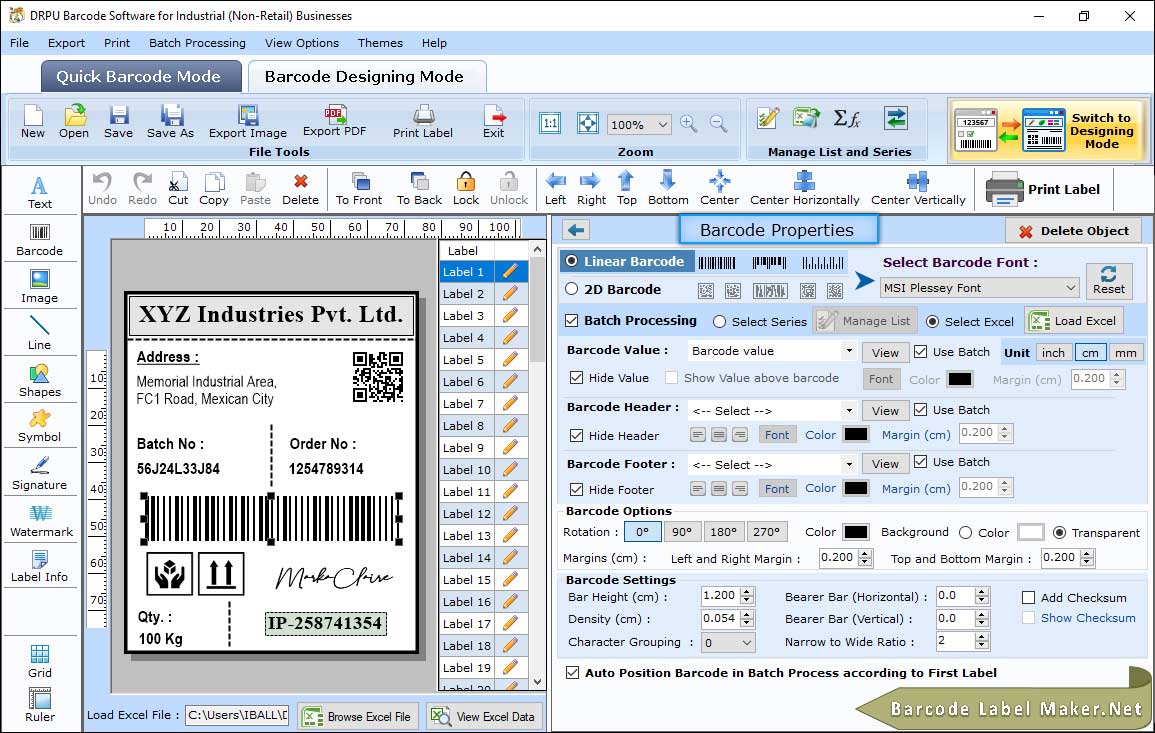
Task: Toggle Auto Position Barcode in Batch Process
Action: tap(572, 673)
